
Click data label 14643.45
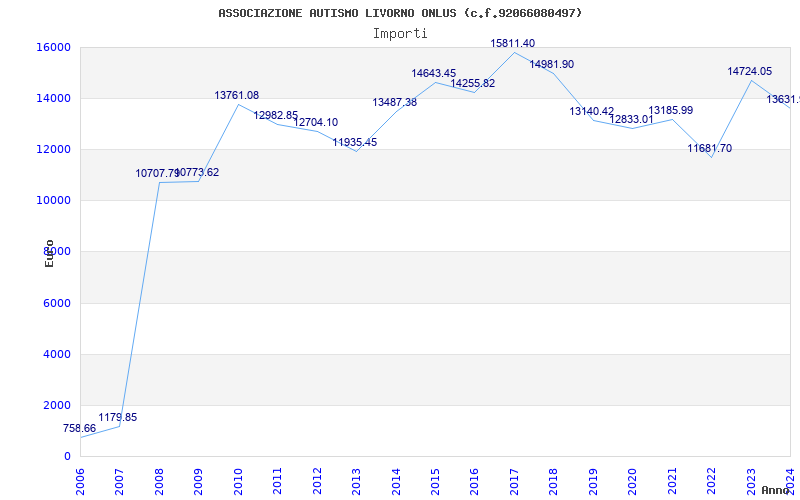pyautogui.click(x=434, y=73)
